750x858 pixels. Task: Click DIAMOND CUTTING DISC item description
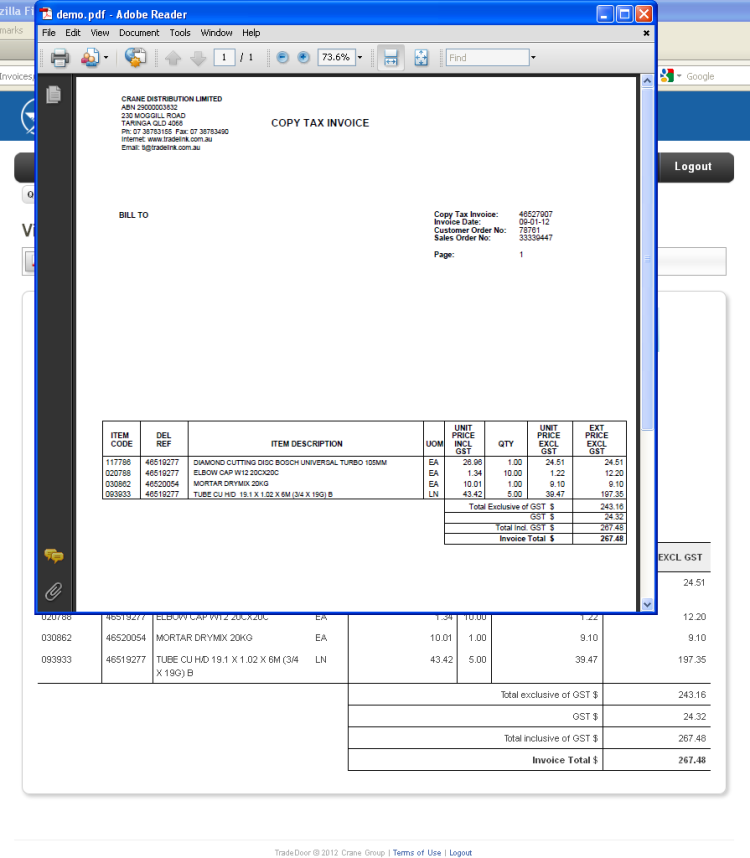click(x=290, y=462)
